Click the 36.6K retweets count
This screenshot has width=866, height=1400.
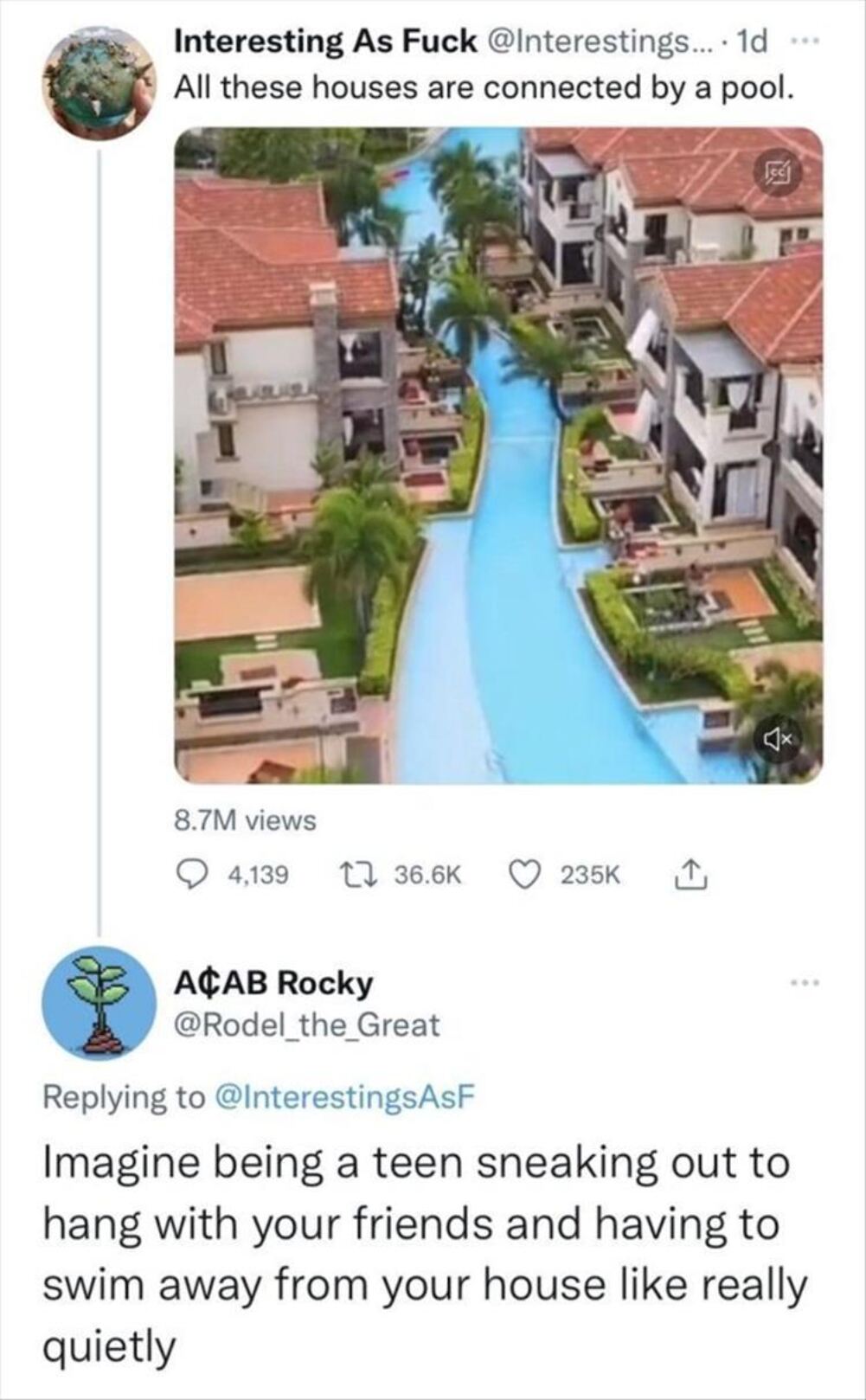[428, 875]
